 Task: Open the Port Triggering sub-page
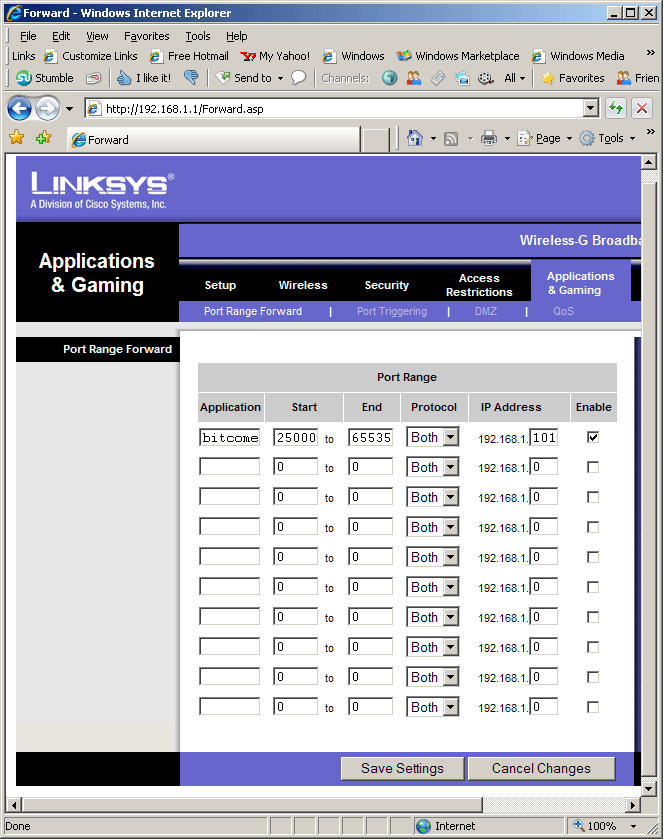click(392, 311)
